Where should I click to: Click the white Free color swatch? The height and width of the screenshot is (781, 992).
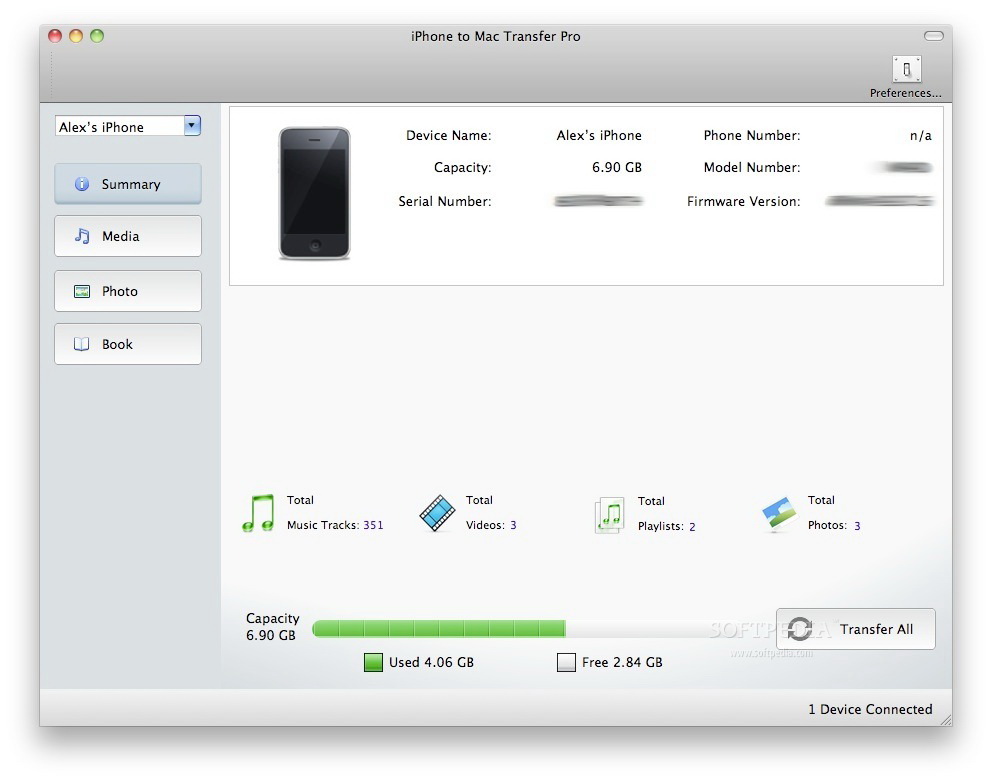[566, 663]
